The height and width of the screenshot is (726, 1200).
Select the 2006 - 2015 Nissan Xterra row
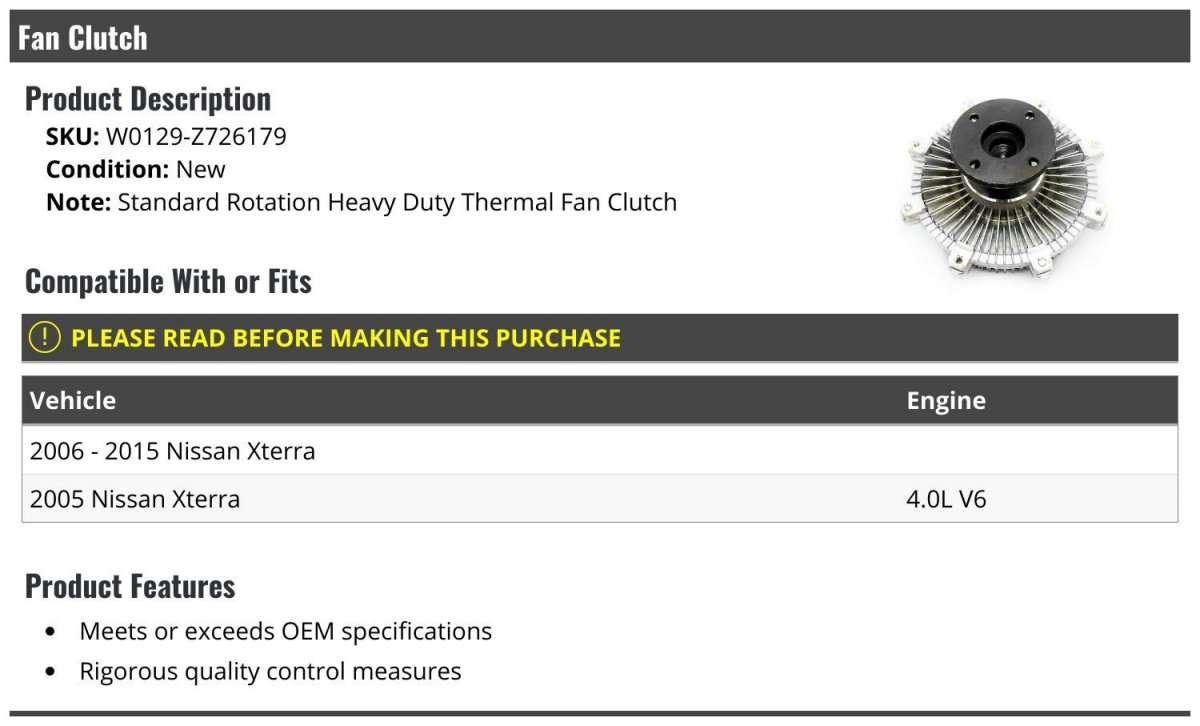(x=600, y=451)
